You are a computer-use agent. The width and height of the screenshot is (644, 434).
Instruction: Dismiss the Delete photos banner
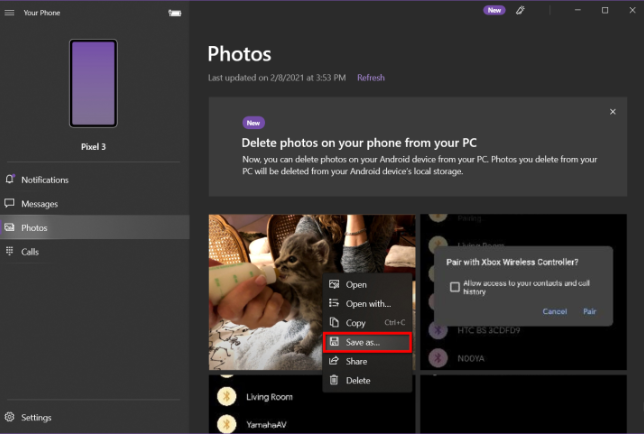(x=612, y=112)
